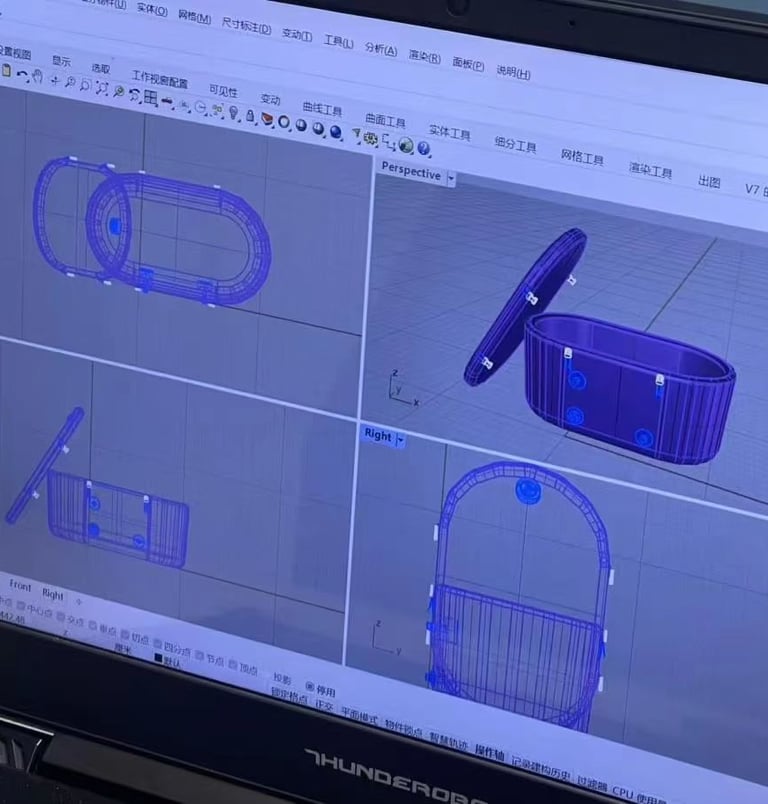768x804 pixels.
Task: Switch to the 网格工具 toolbar tab
Action: pos(582,157)
